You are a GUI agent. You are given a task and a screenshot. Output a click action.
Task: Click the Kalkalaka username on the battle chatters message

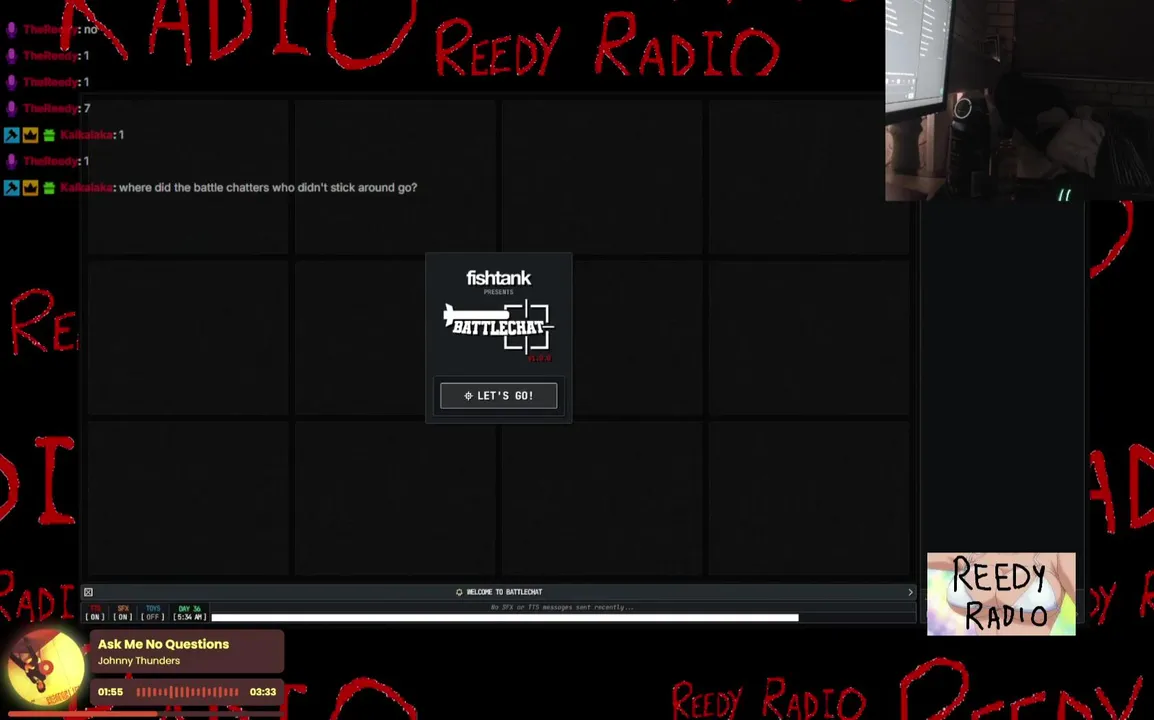(87, 188)
